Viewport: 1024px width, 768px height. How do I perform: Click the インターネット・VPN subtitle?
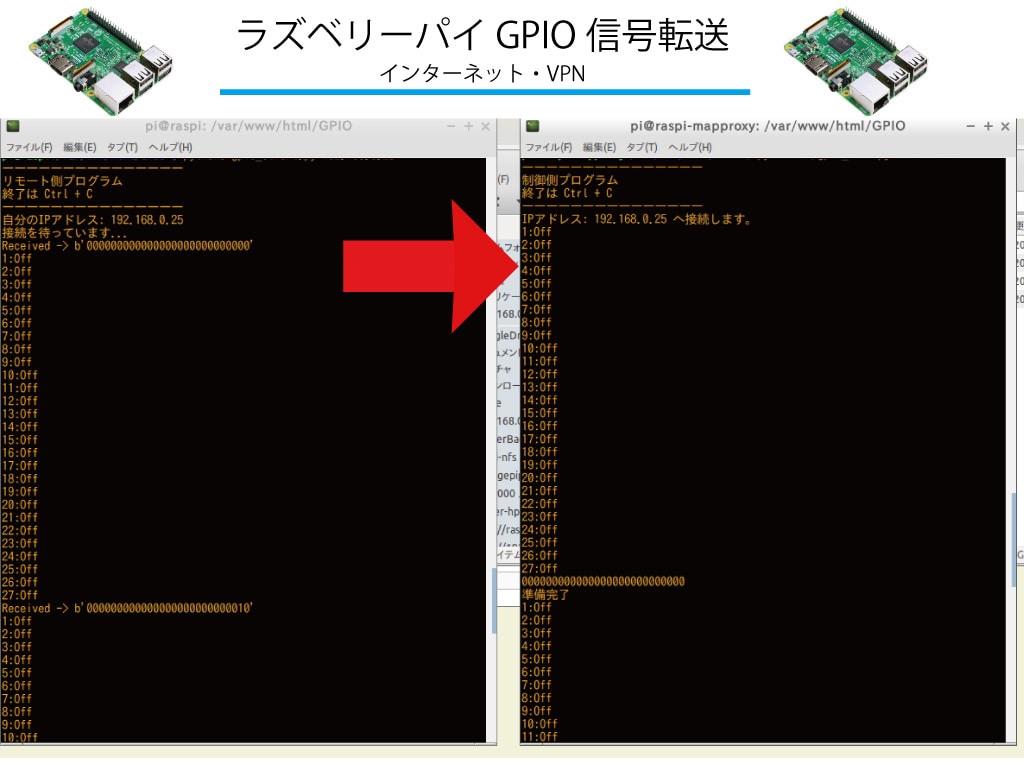[482, 73]
